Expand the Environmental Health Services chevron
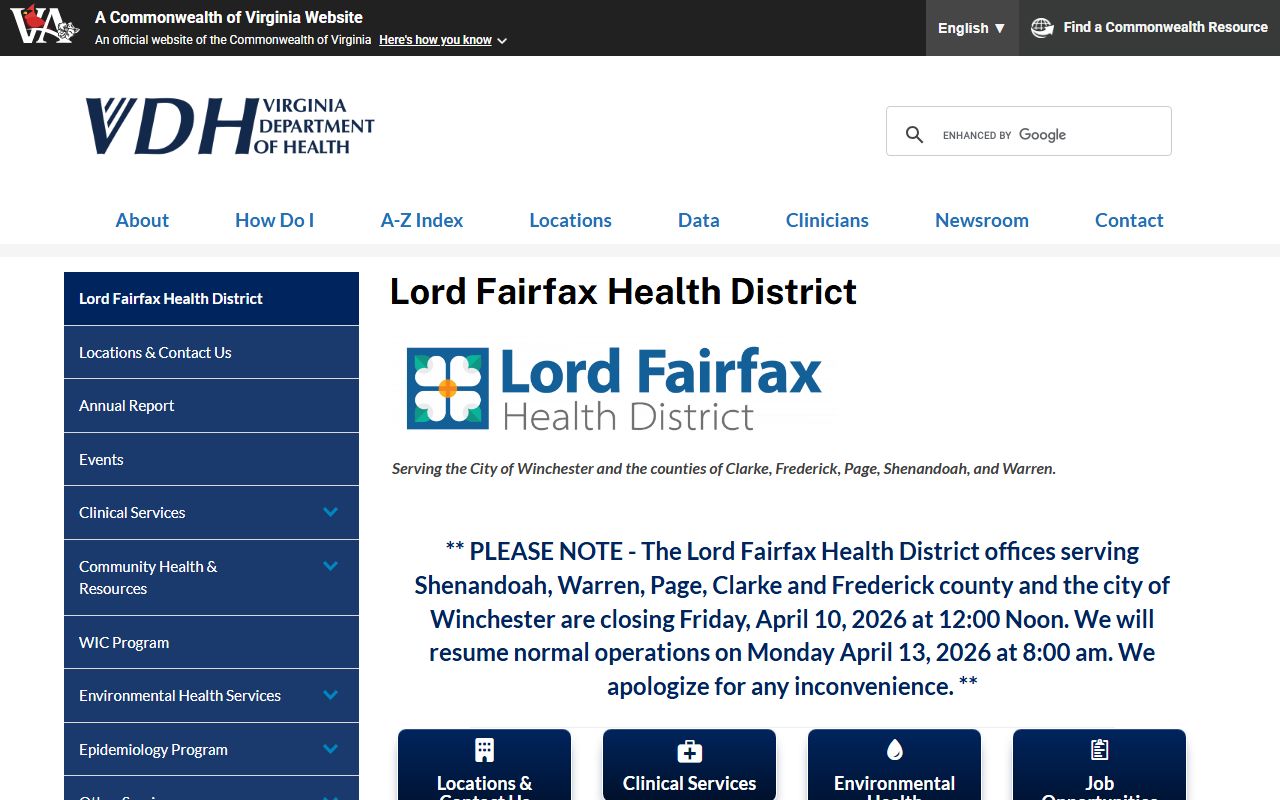The height and width of the screenshot is (800, 1280). (331, 695)
